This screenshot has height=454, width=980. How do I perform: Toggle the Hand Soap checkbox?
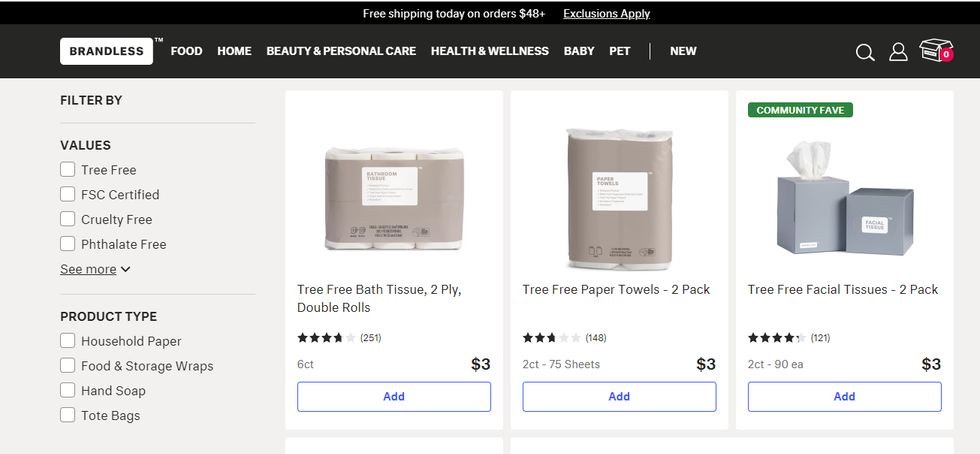pyautogui.click(x=68, y=391)
